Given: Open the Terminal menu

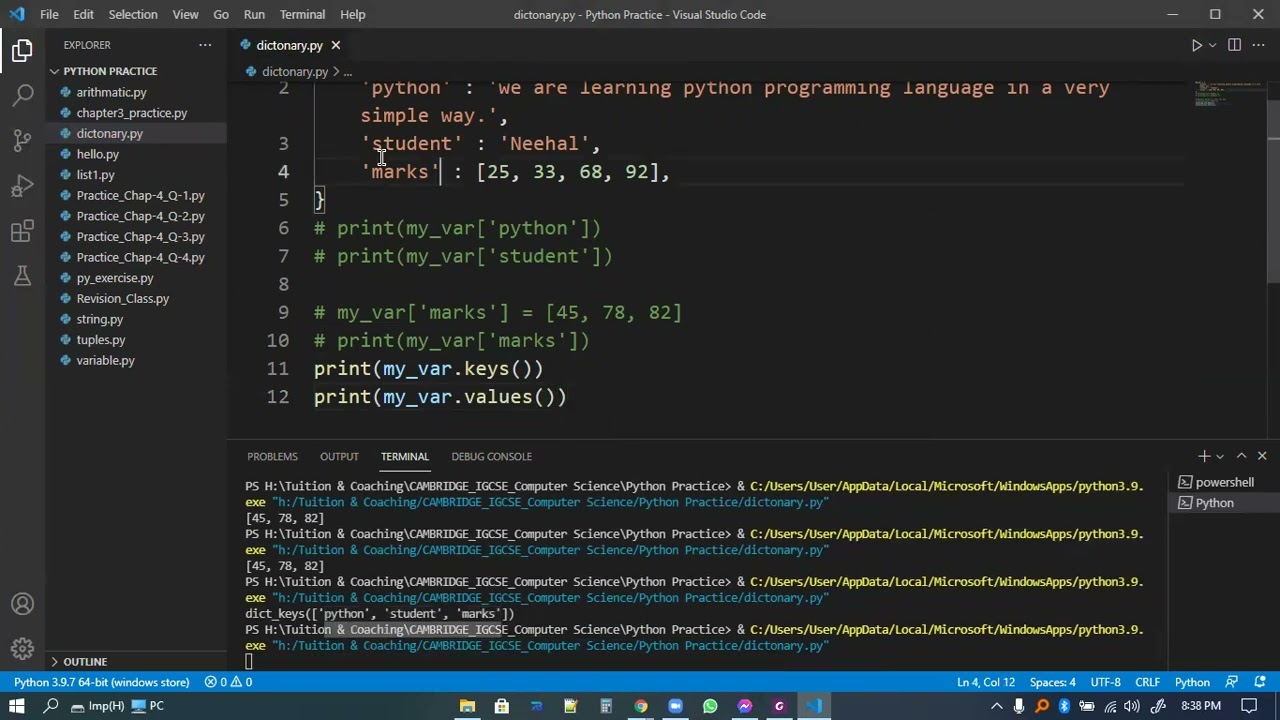Looking at the screenshot, I should [302, 14].
